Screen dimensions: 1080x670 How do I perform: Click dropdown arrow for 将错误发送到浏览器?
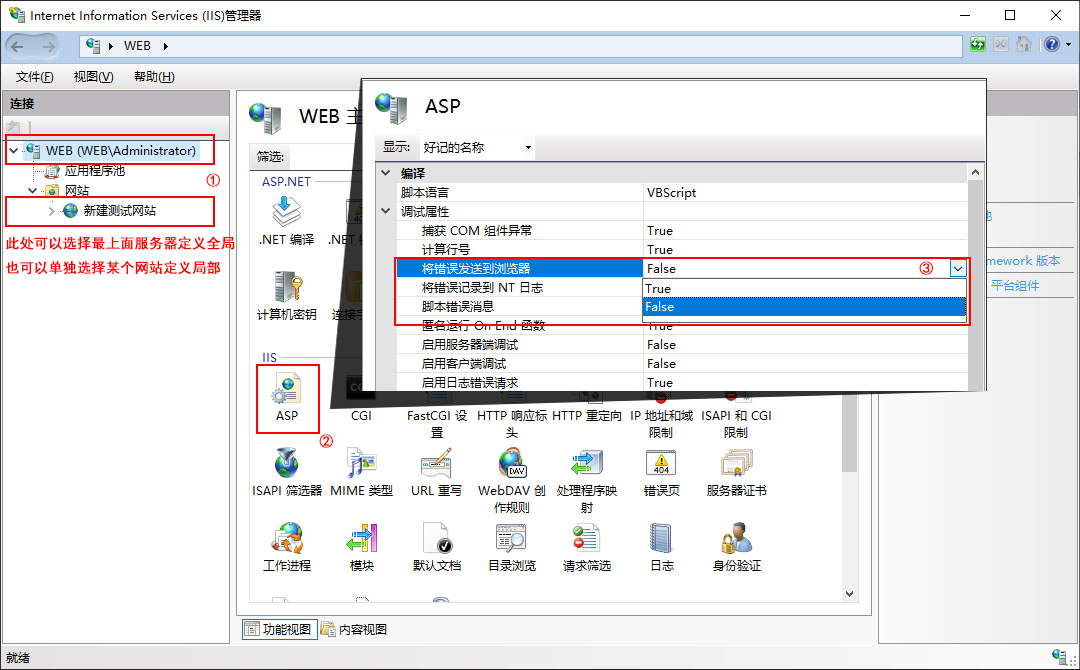coord(958,269)
